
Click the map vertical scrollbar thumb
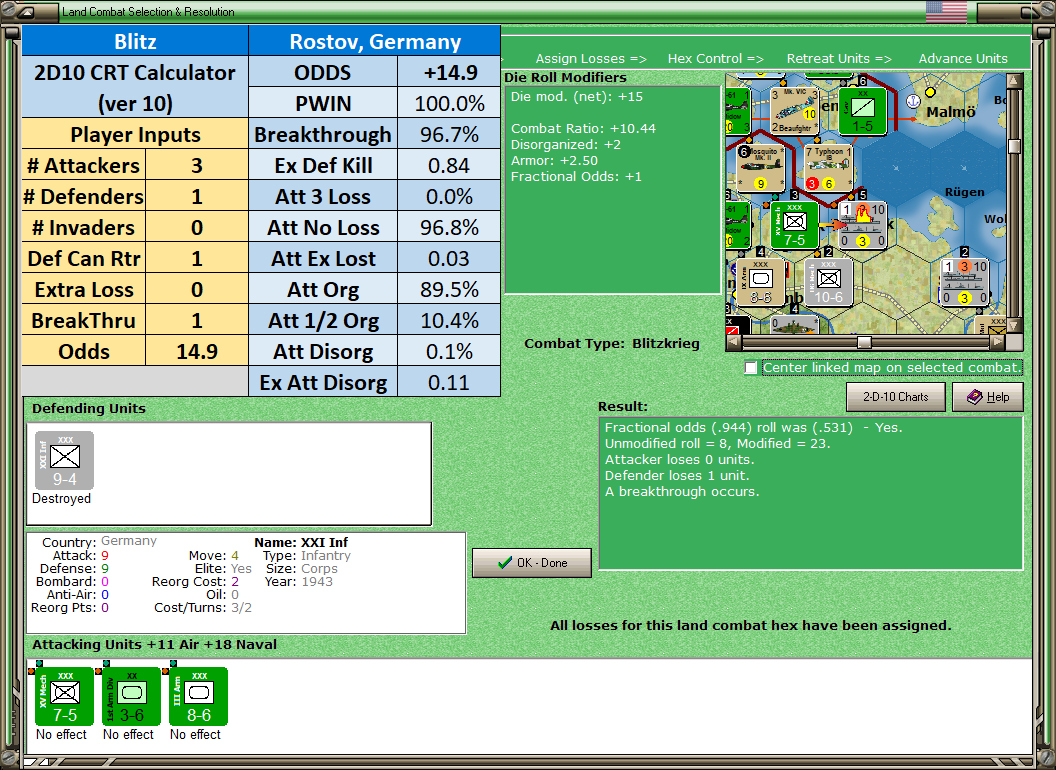1014,146
